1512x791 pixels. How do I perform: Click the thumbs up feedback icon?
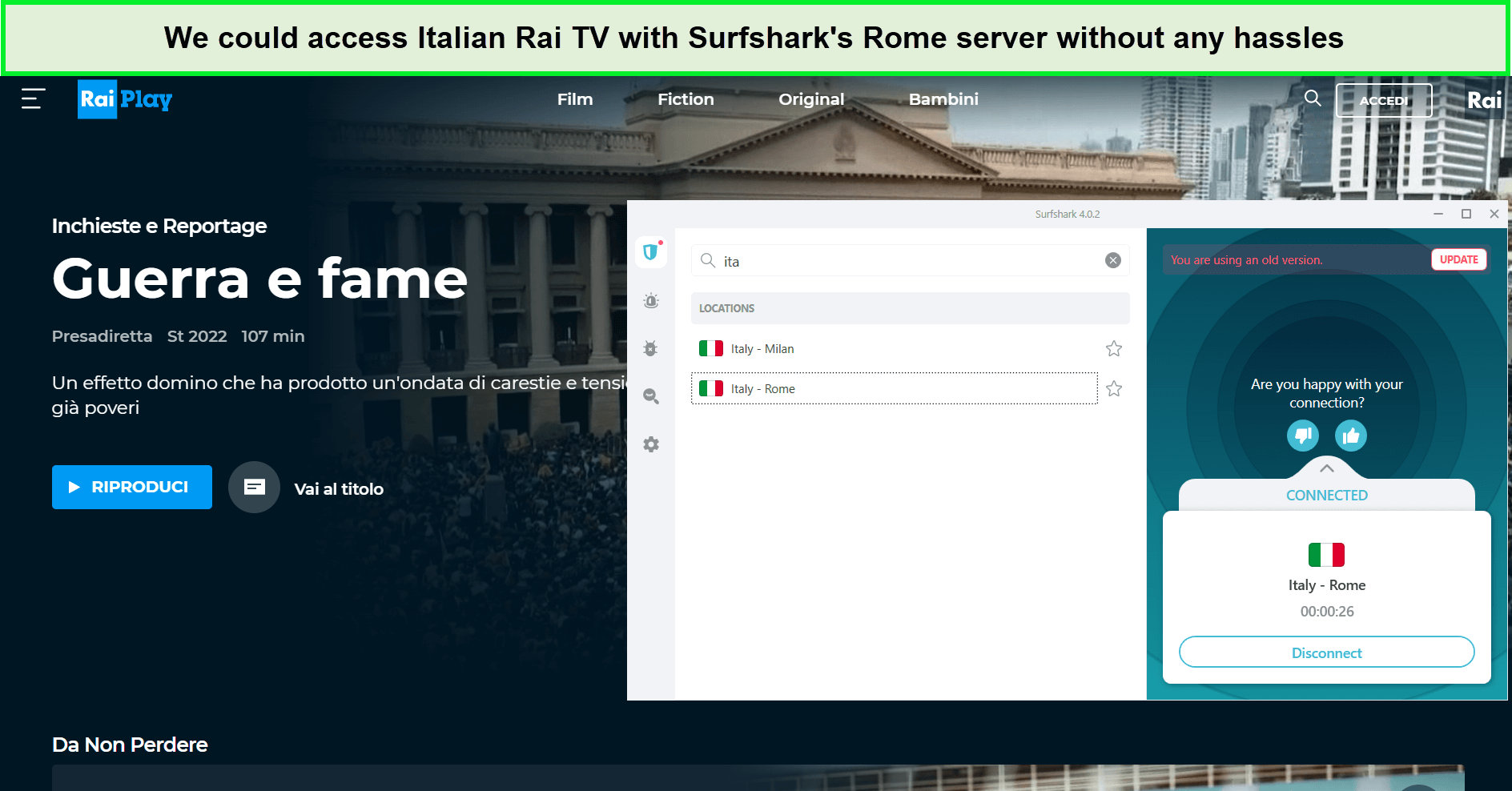click(1351, 436)
